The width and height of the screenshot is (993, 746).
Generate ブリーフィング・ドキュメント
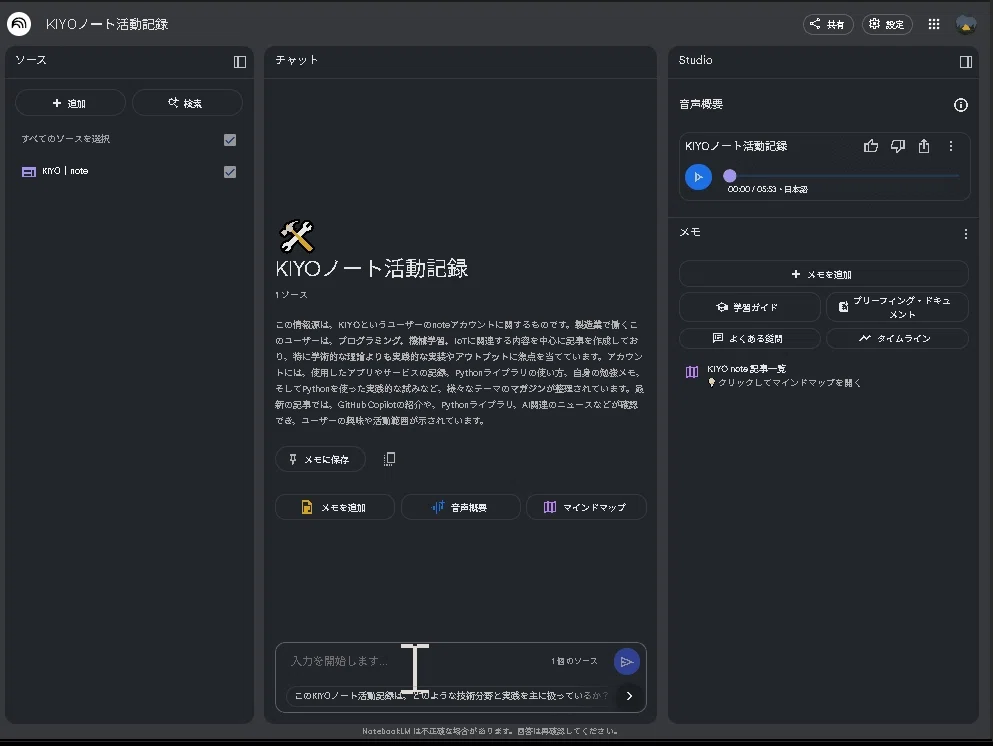(x=897, y=307)
